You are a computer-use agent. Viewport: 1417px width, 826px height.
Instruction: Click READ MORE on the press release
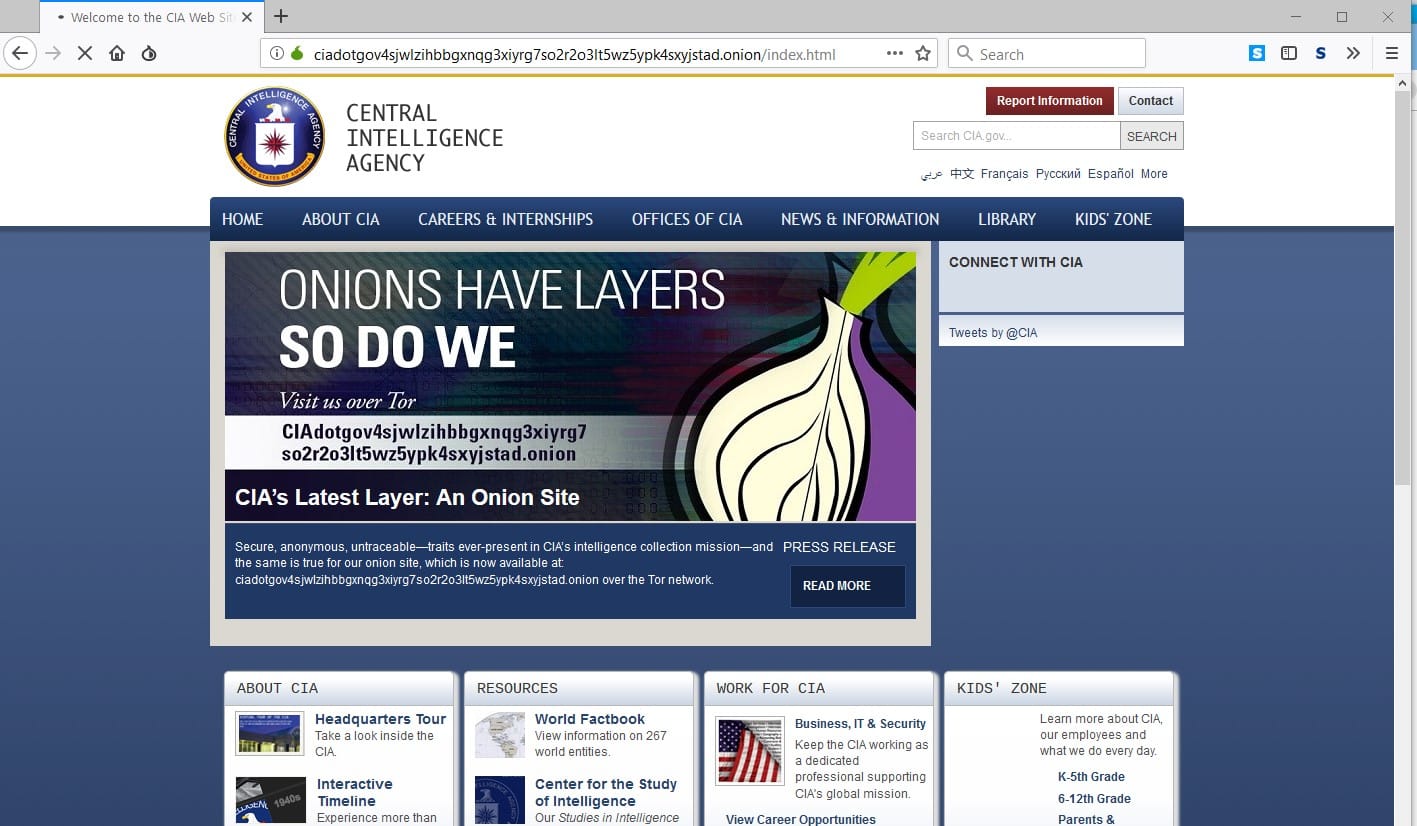point(847,586)
